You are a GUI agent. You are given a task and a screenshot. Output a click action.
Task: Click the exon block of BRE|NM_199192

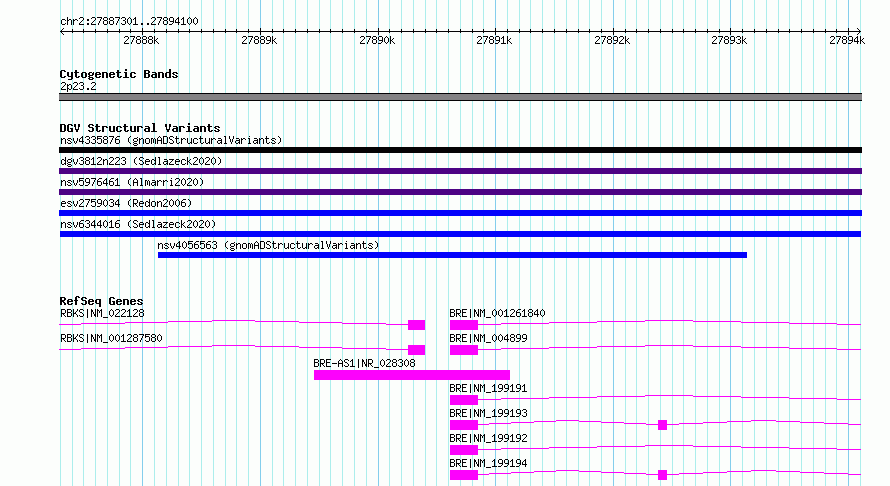point(464,450)
